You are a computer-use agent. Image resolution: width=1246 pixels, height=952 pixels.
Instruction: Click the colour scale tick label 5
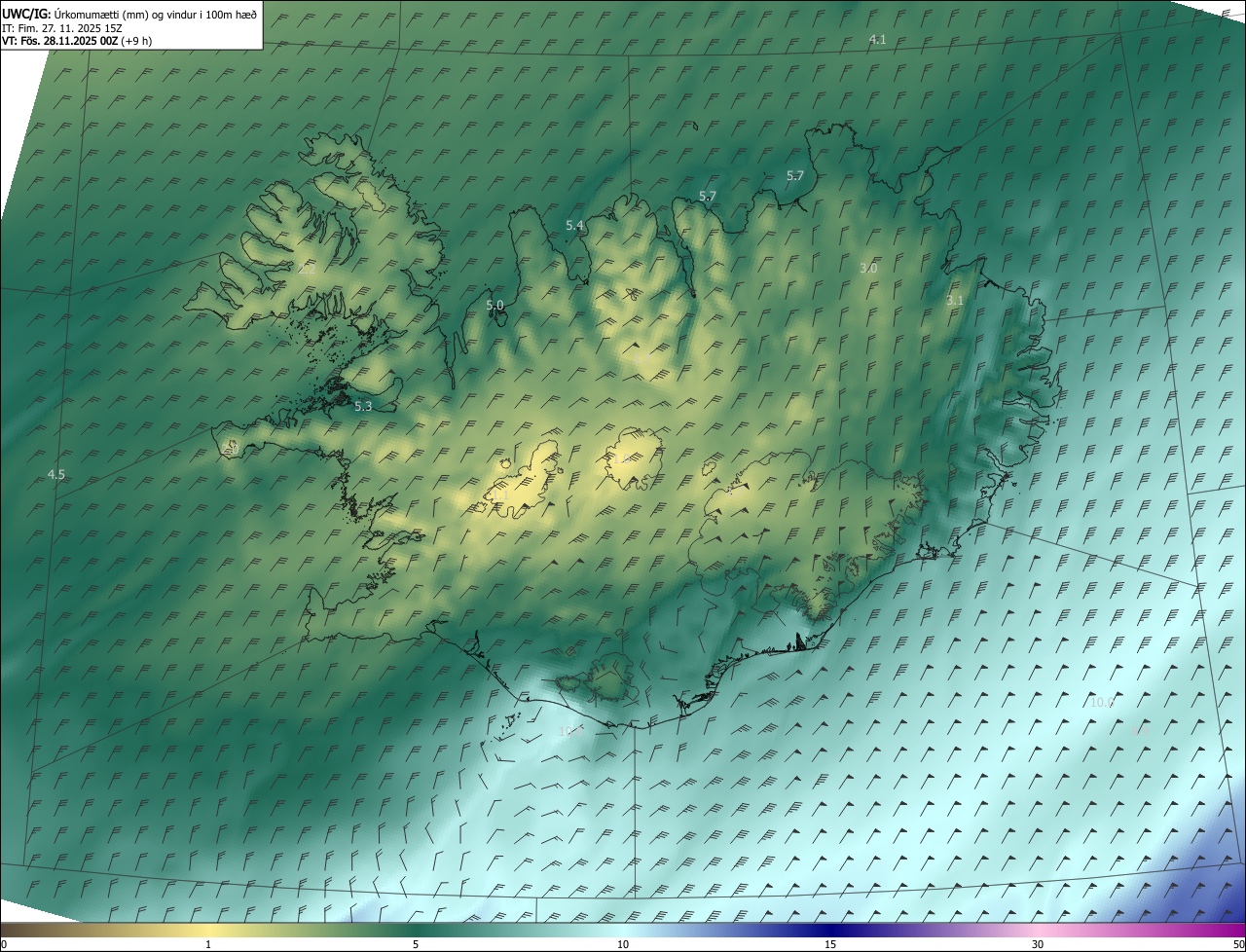click(x=416, y=944)
